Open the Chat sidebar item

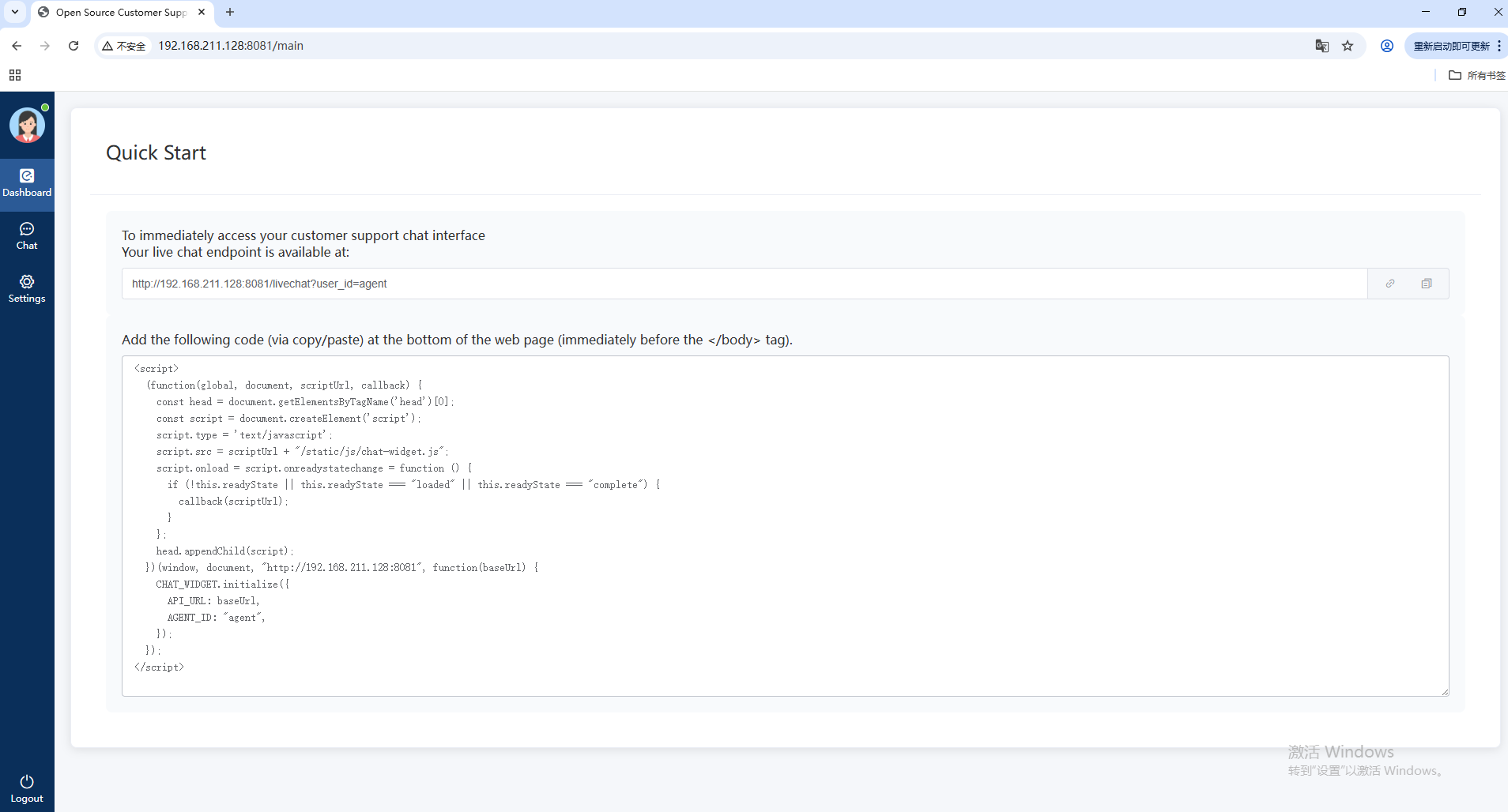click(27, 236)
